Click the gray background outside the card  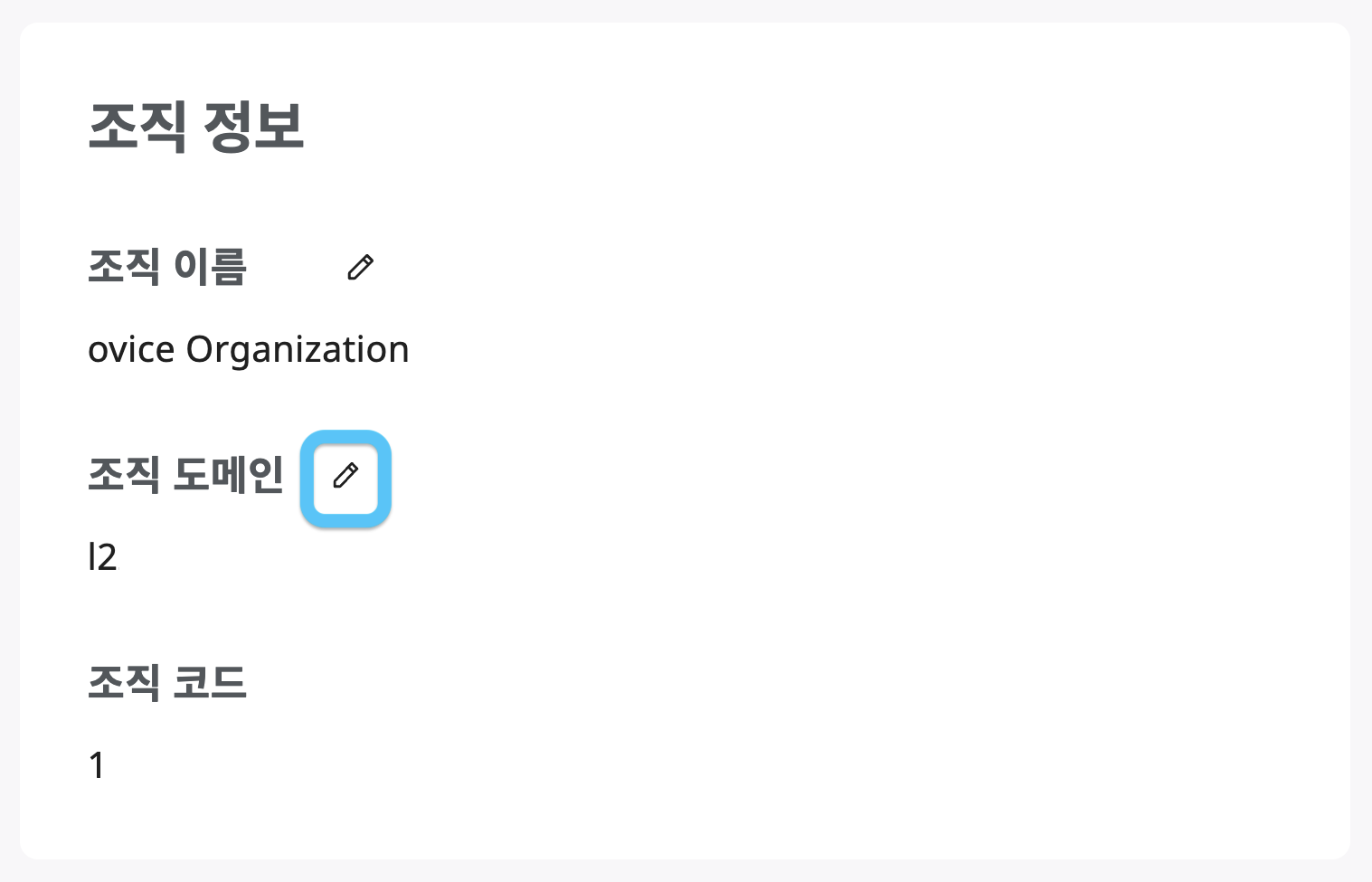1361,873
